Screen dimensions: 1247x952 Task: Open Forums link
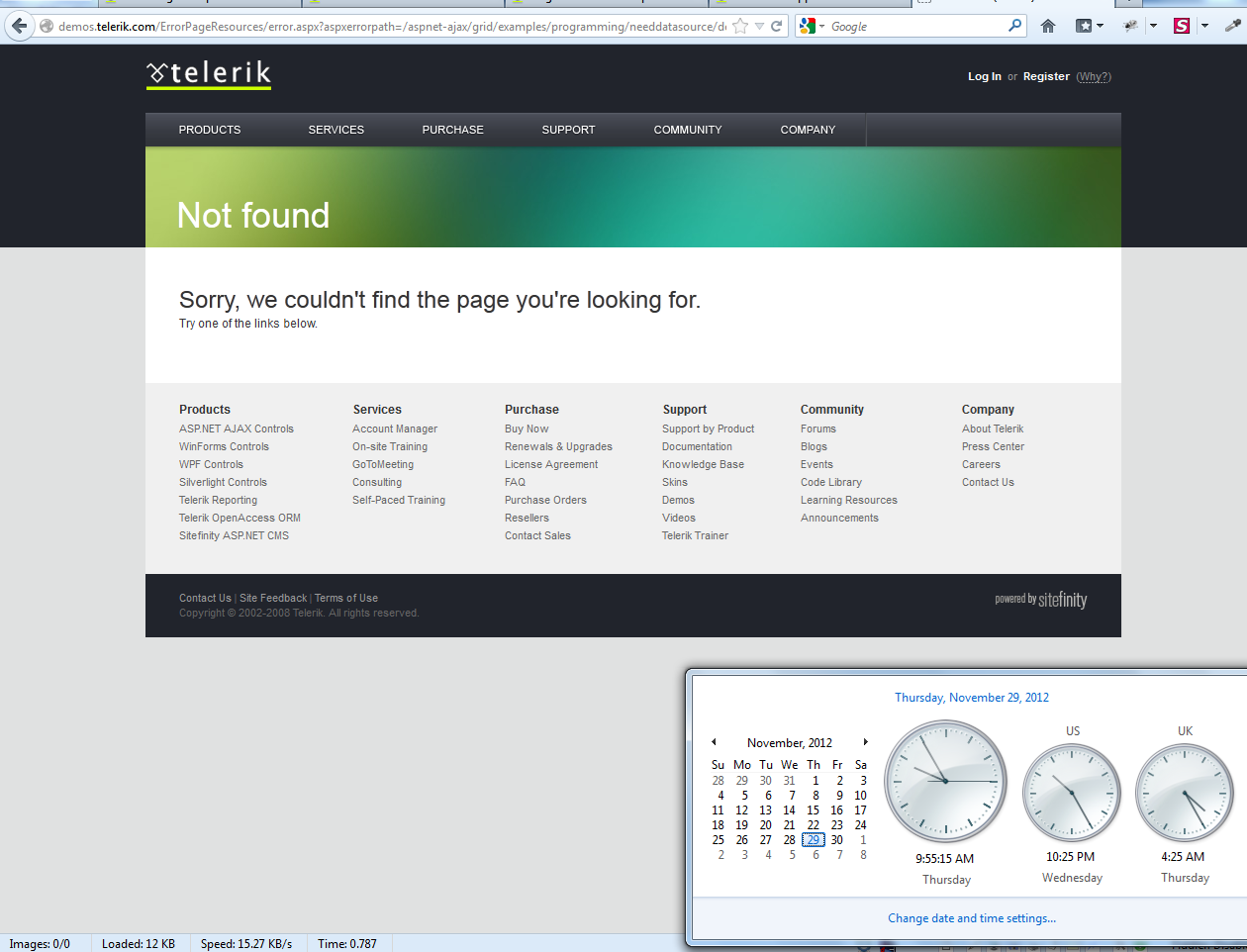[818, 428]
